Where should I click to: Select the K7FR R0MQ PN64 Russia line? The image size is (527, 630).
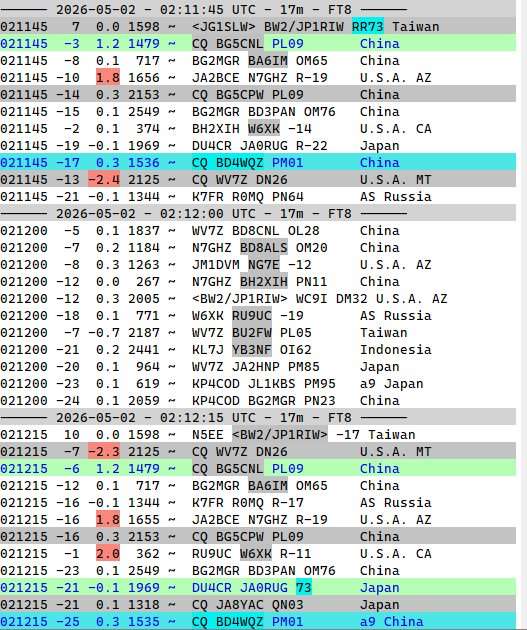pyautogui.click(x=258, y=197)
